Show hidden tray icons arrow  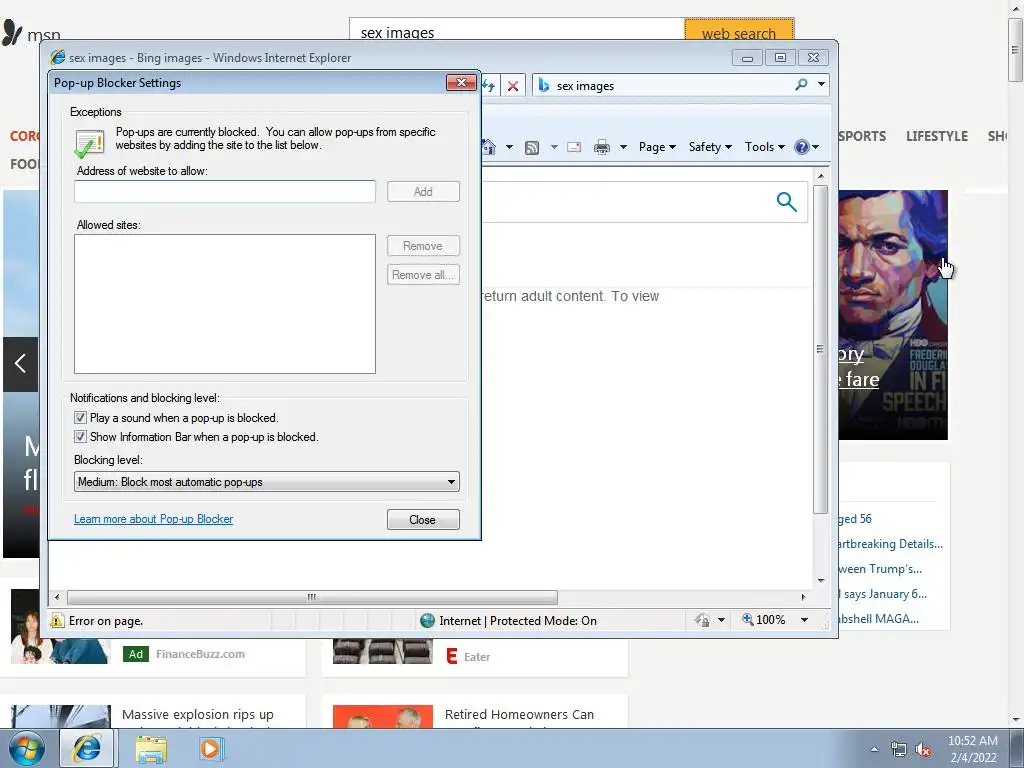(874, 749)
